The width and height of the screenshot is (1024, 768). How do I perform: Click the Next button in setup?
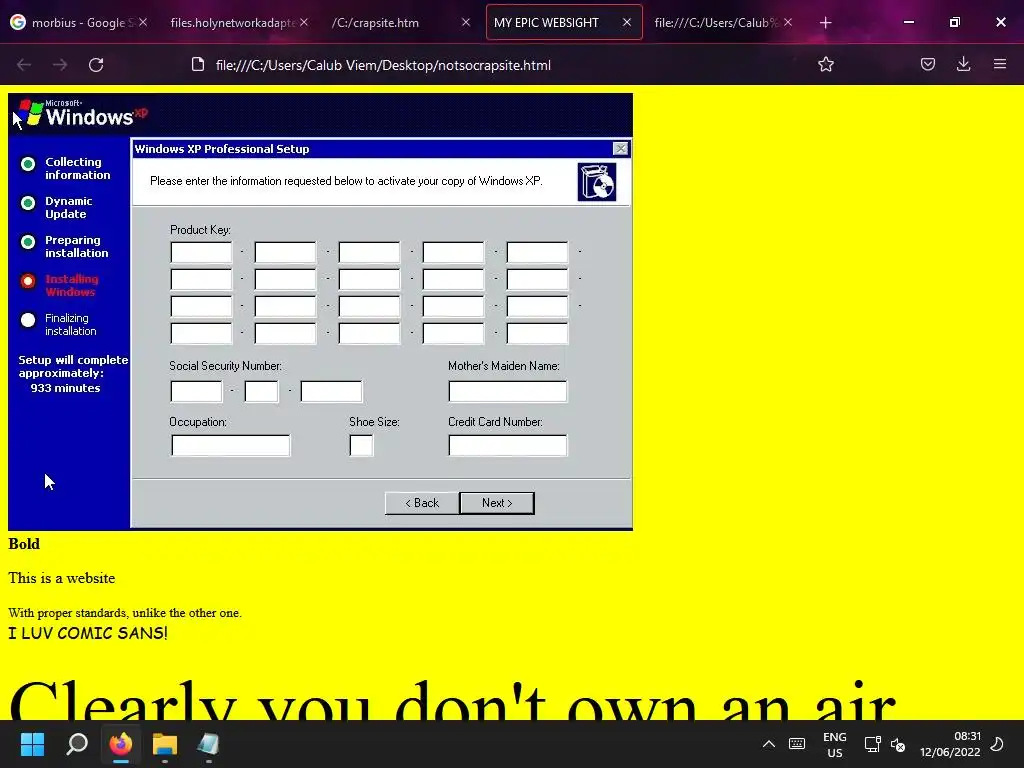tap(497, 503)
